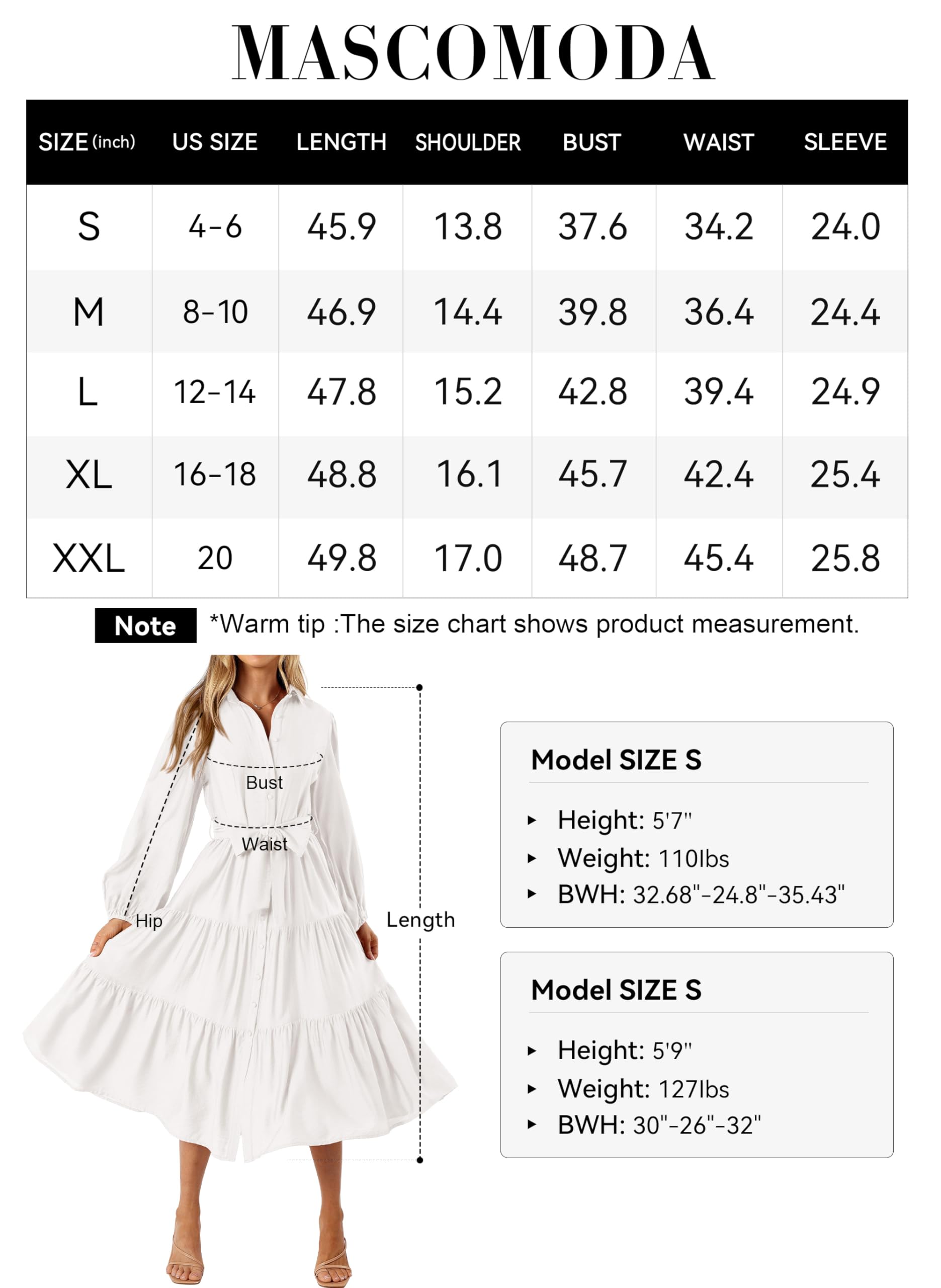Click the SHOULDER column header

[x=468, y=142]
